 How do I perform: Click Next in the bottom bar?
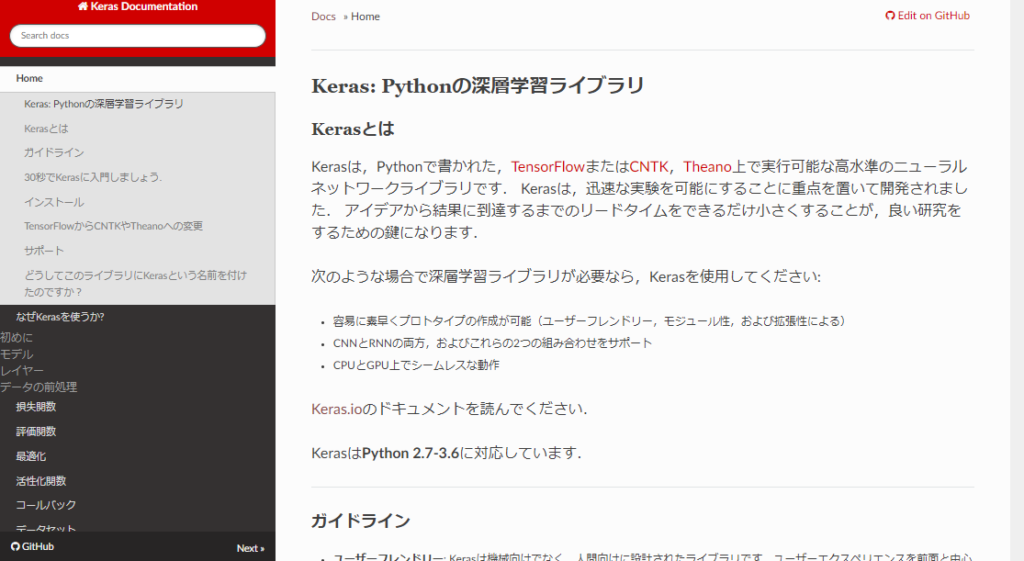click(x=250, y=548)
